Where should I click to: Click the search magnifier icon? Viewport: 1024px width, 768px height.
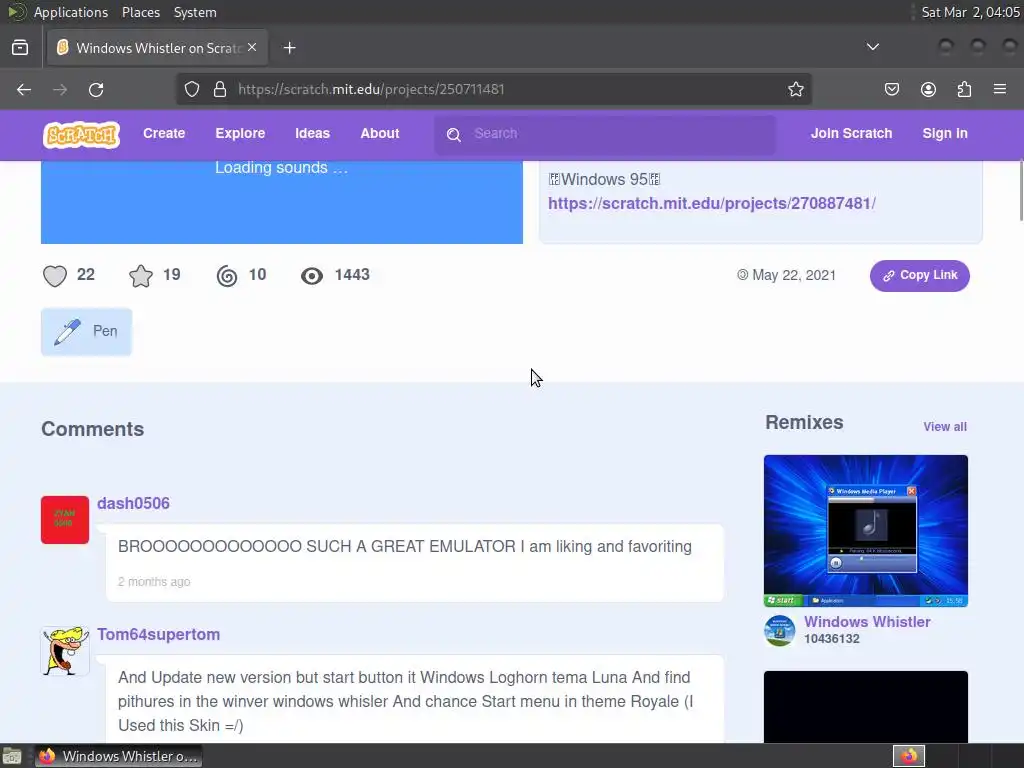(x=454, y=135)
